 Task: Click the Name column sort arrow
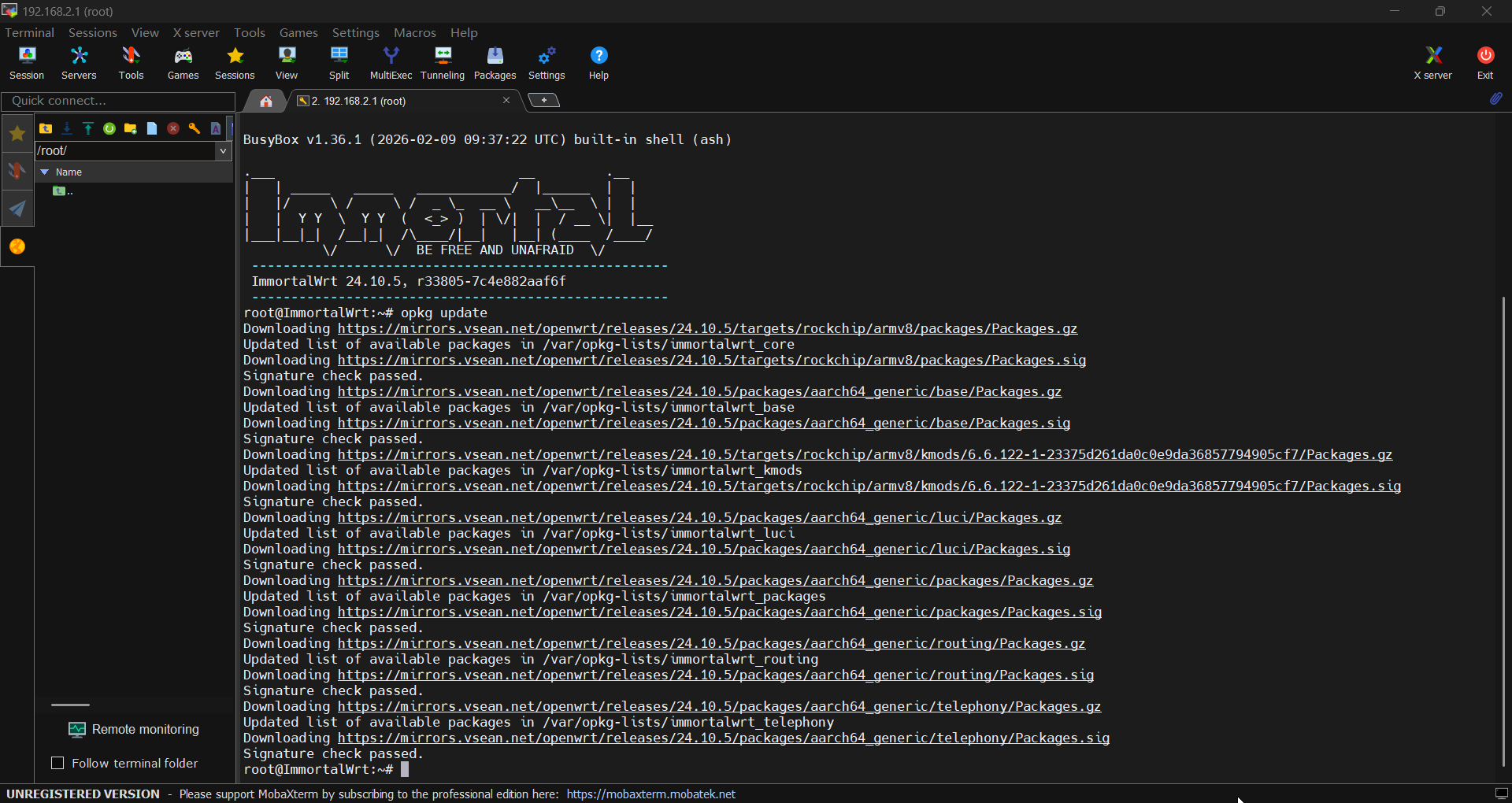pyautogui.click(x=45, y=172)
